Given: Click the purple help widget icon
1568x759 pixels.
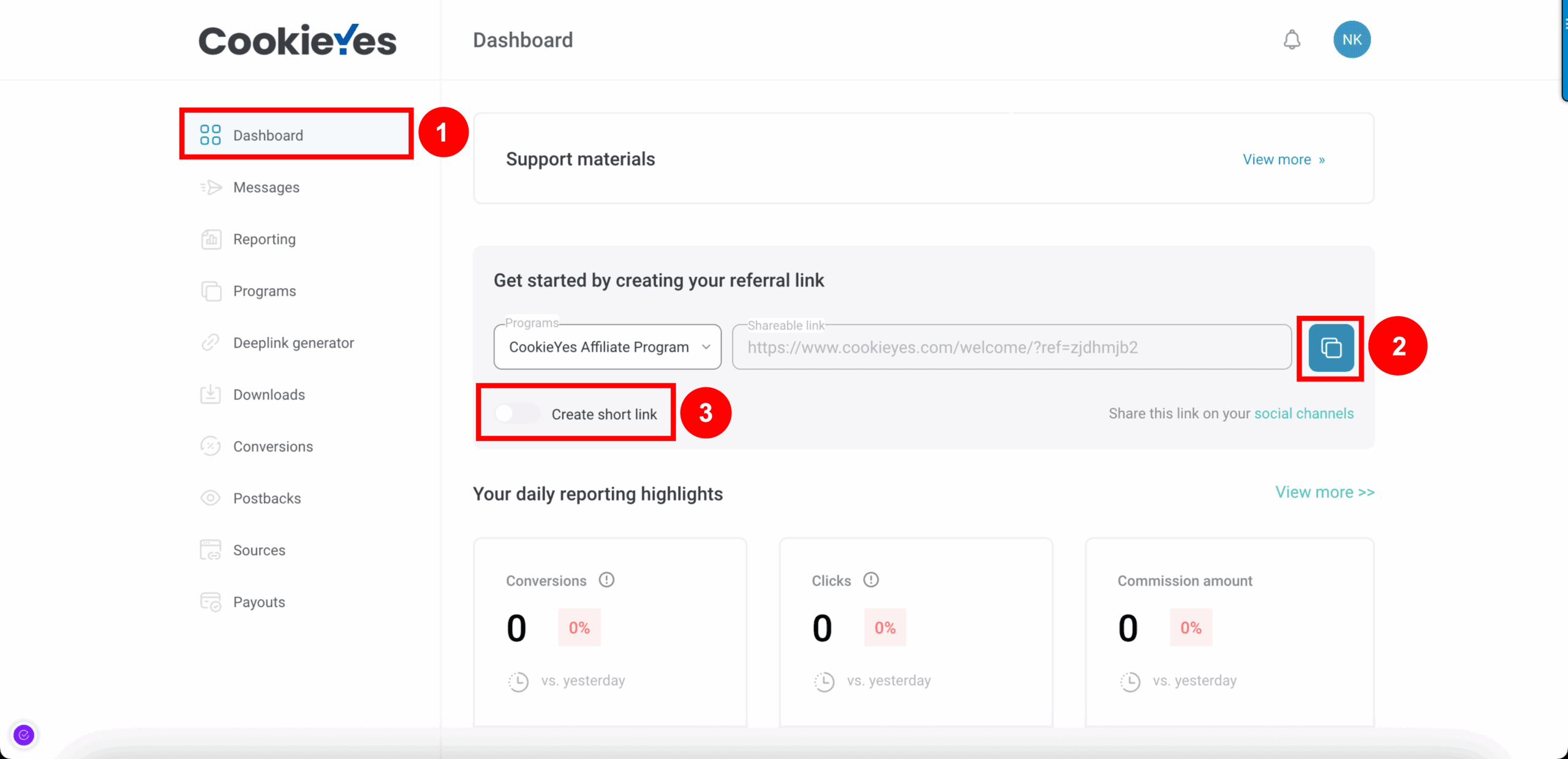Looking at the screenshot, I should click(24, 734).
